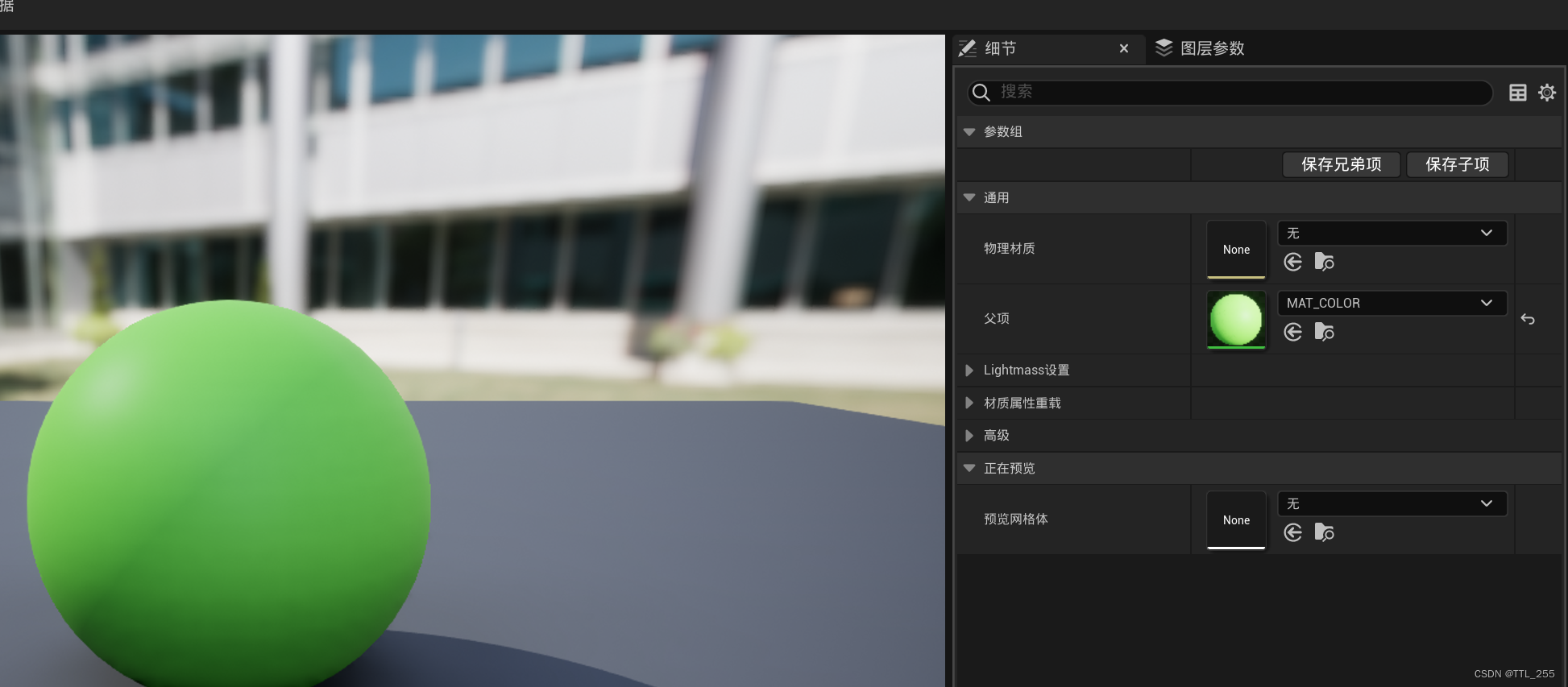Image resolution: width=1568 pixels, height=687 pixels.
Task: Browse to MAT_COLOR in content browser
Action: point(1324,332)
